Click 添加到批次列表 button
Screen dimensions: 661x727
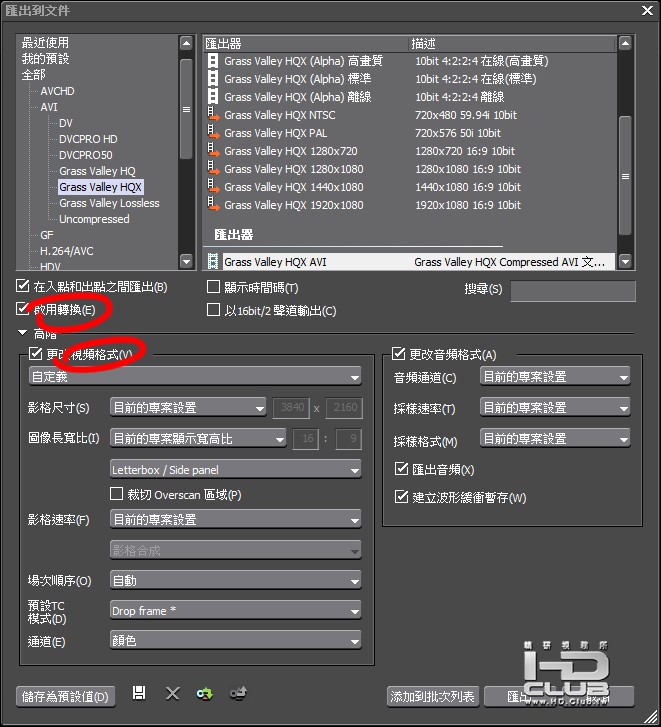pos(432,696)
